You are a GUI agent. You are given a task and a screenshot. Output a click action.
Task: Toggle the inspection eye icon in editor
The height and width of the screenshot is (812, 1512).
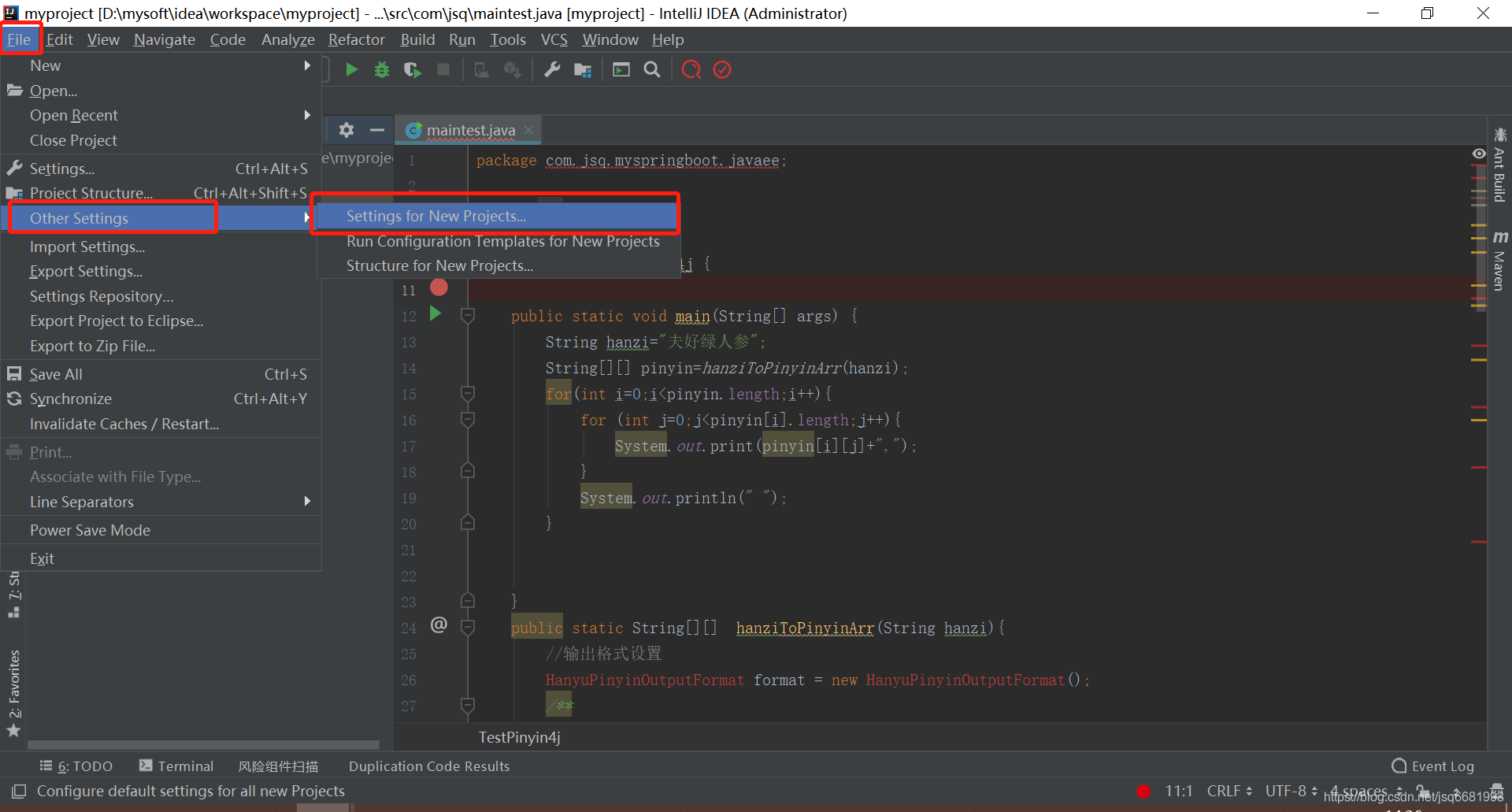(x=1479, y=154)
